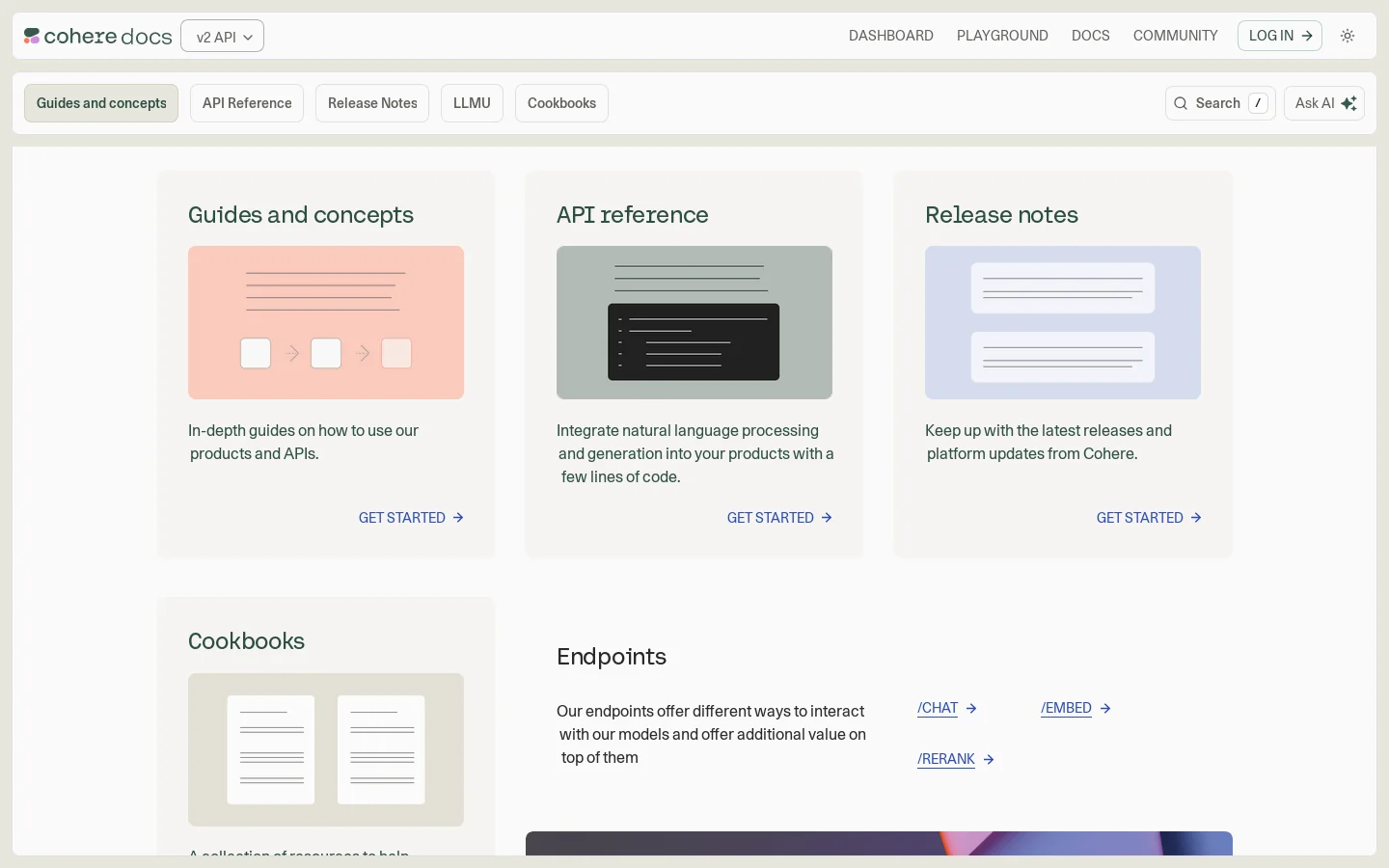Image resolution: width=1389 pixels, height=868 pixels.
Task: Select the Guides and concepts tab
Action: pos(101,103)
